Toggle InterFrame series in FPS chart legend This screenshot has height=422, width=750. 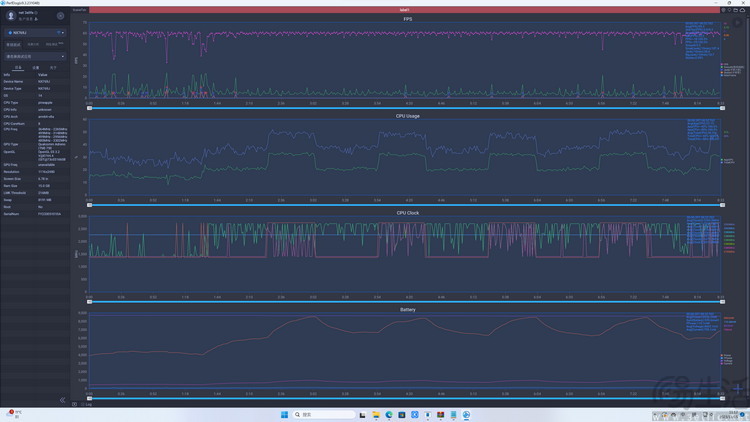pos(729,76)
